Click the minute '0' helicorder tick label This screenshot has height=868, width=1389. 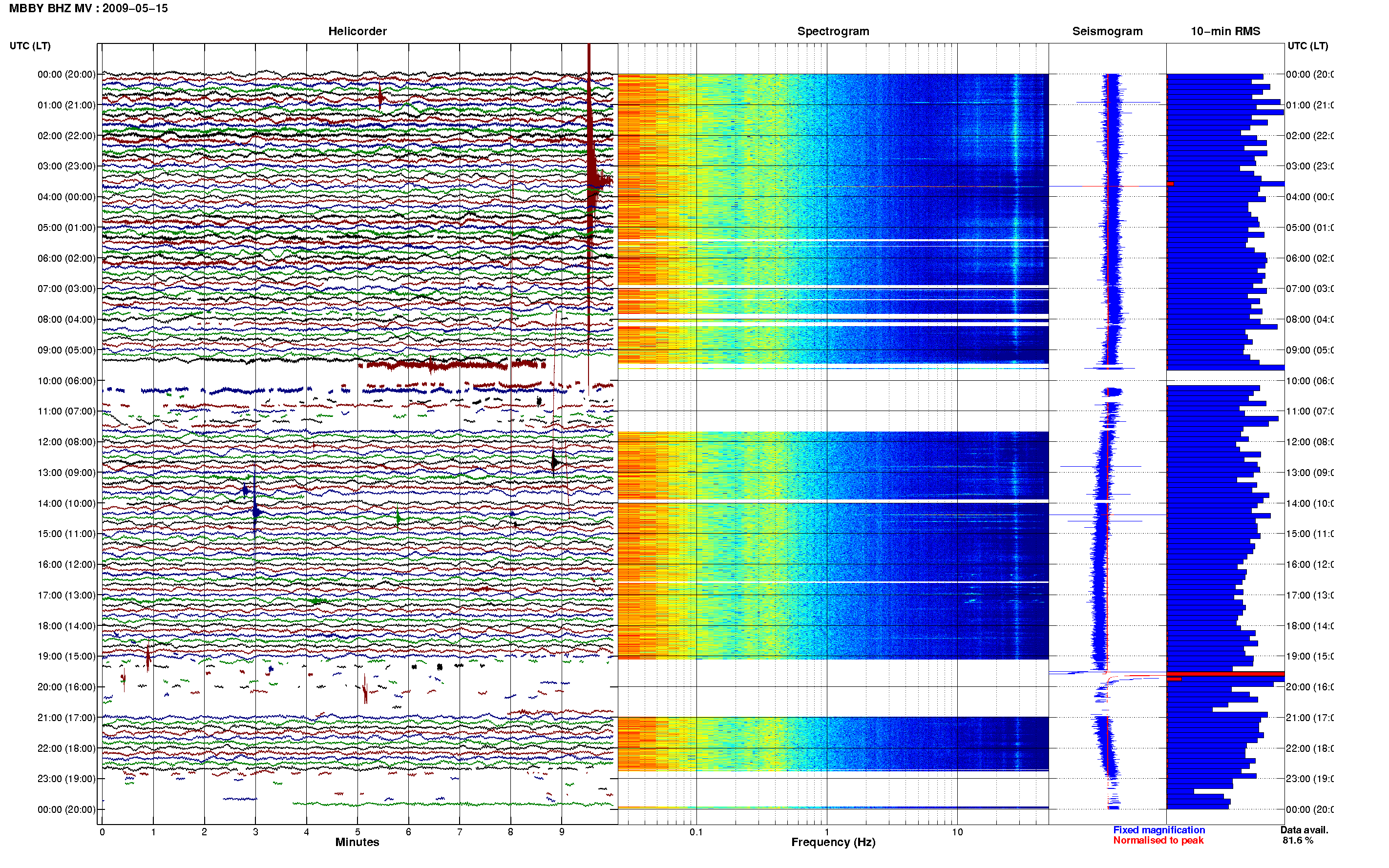pos(102,832)
